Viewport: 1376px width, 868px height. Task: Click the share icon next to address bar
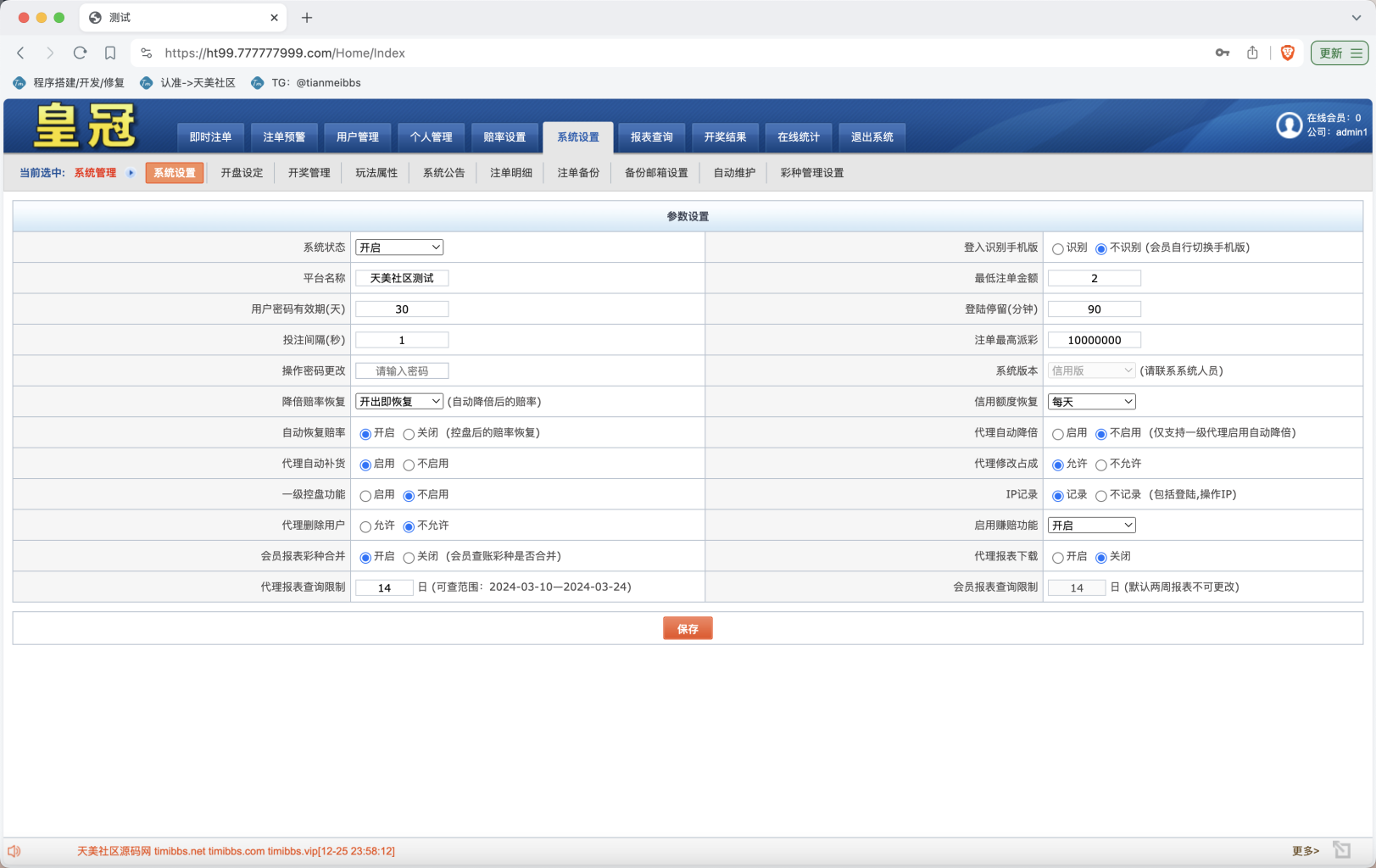tap(1253, 53)
